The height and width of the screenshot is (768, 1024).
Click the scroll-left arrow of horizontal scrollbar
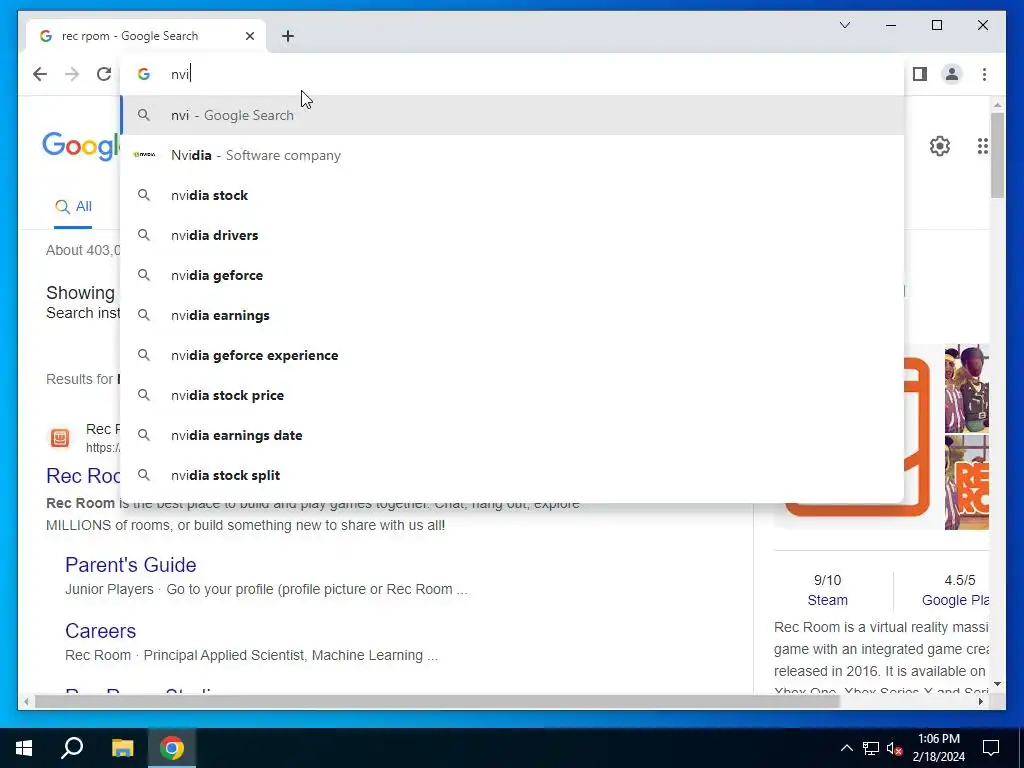(x=25, y=701)
